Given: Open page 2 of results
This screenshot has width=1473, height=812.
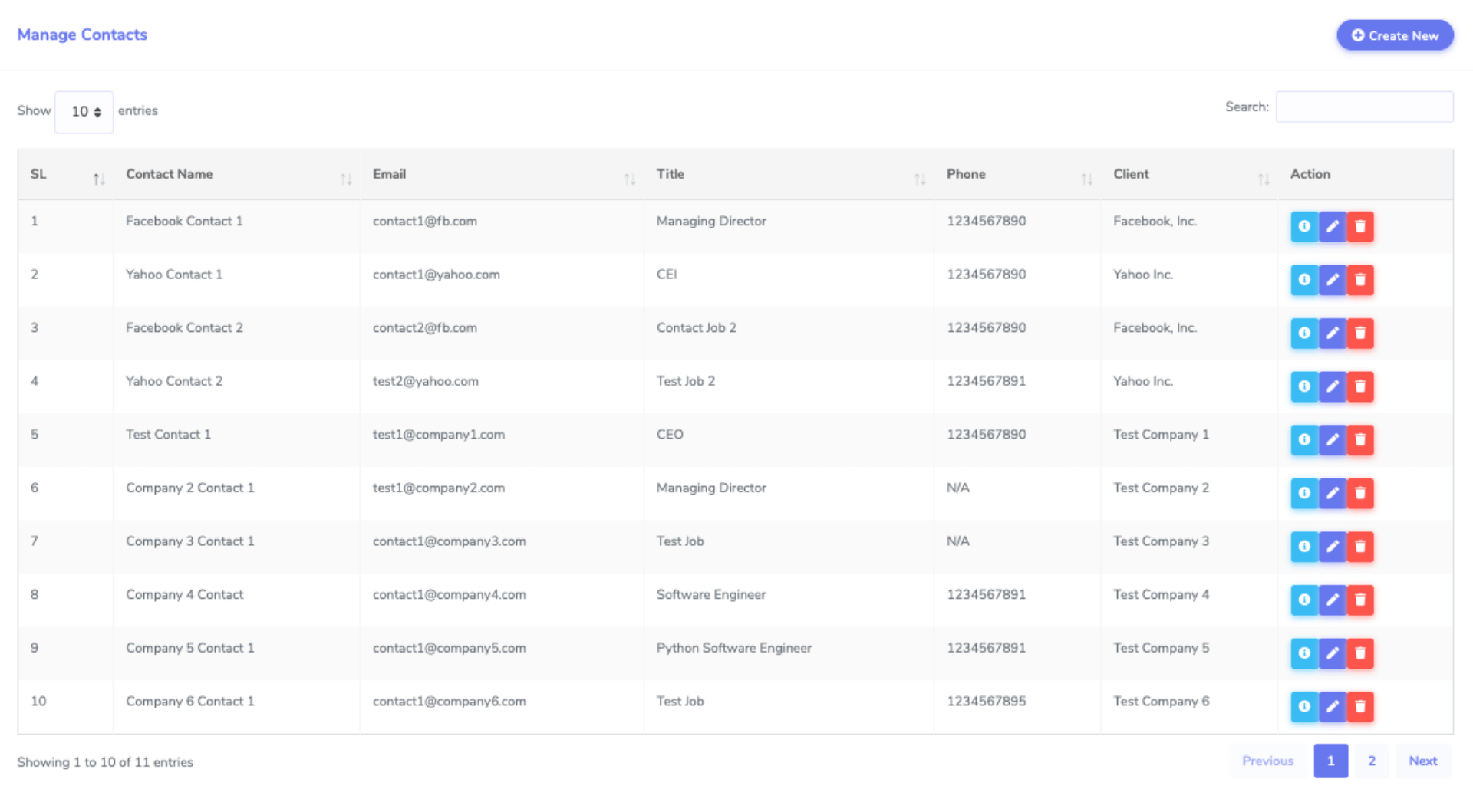Looking at the screenshot, I should 1372,761.
